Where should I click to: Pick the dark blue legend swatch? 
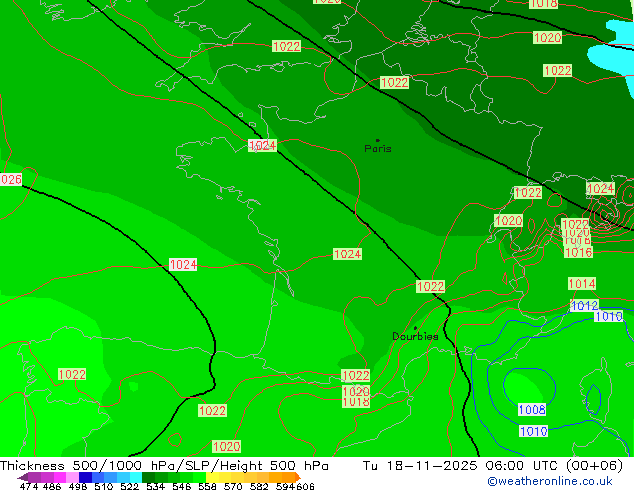pos(85,477)
